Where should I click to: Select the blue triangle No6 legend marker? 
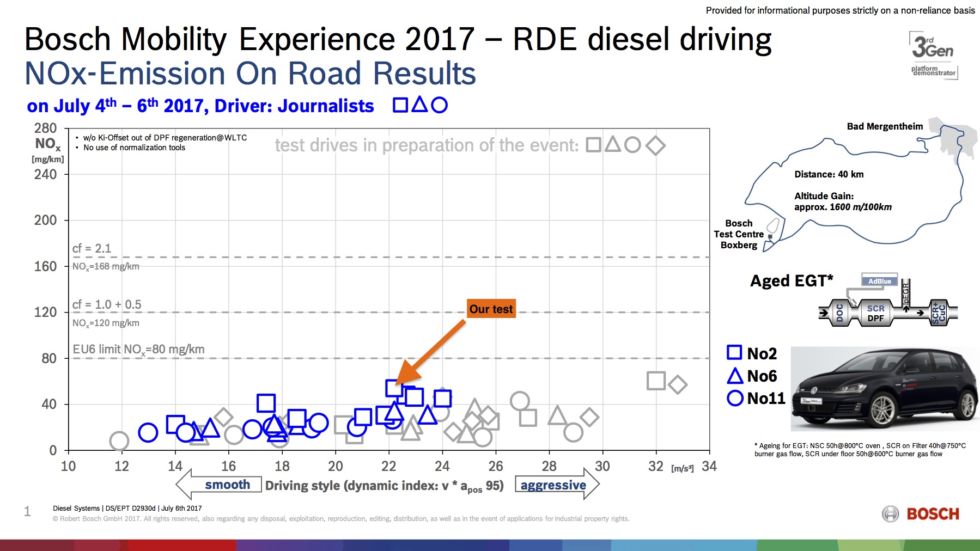(x=734, y=376)
